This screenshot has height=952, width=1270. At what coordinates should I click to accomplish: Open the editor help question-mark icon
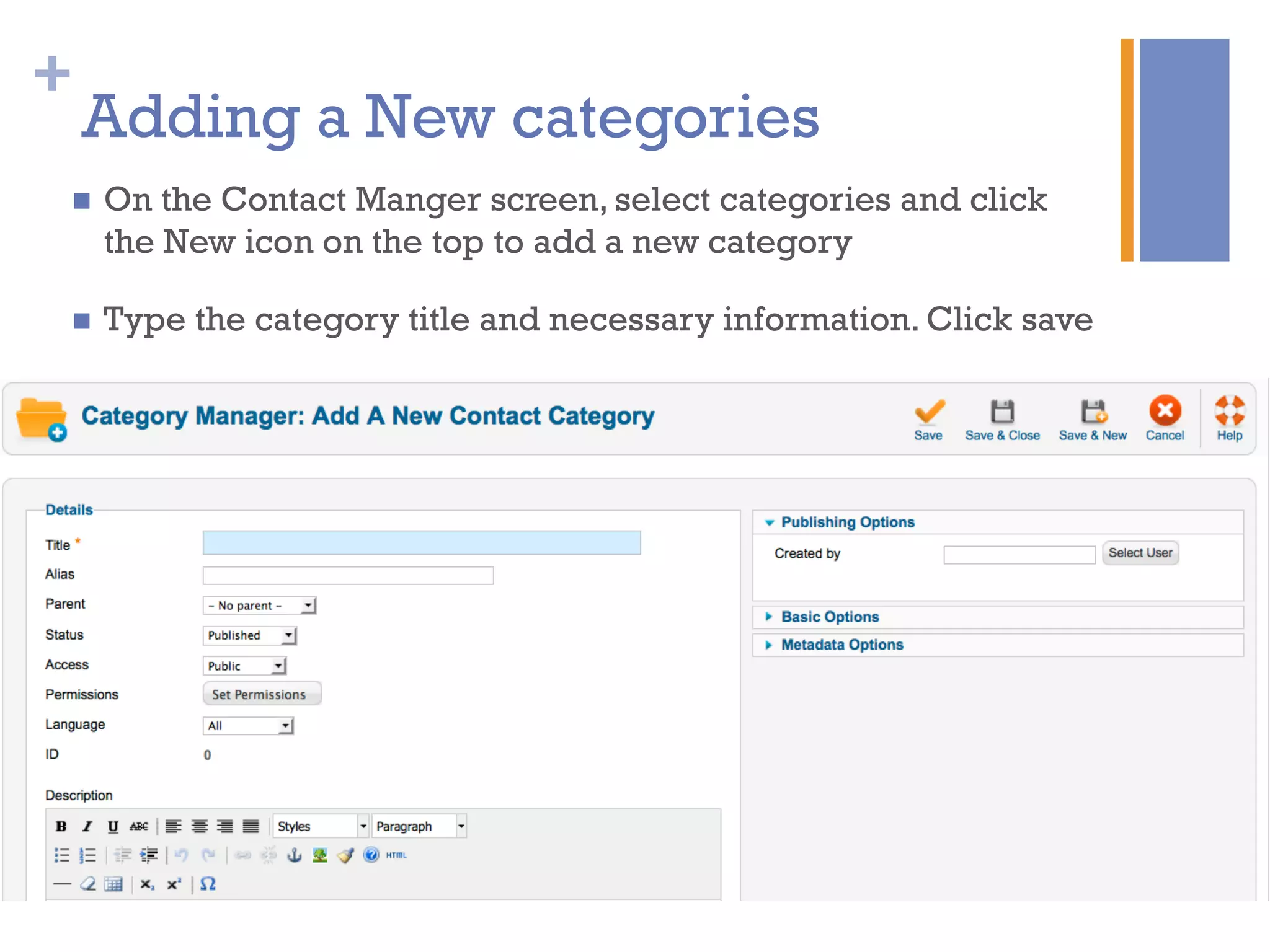tap(371, 855)
